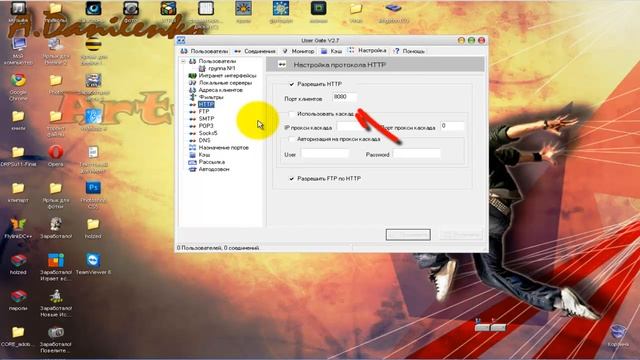640x360 pixels.
Task: Open the Photoshop CS5 desktop icon
Action: pyautogui.click(x=93, y=188)
